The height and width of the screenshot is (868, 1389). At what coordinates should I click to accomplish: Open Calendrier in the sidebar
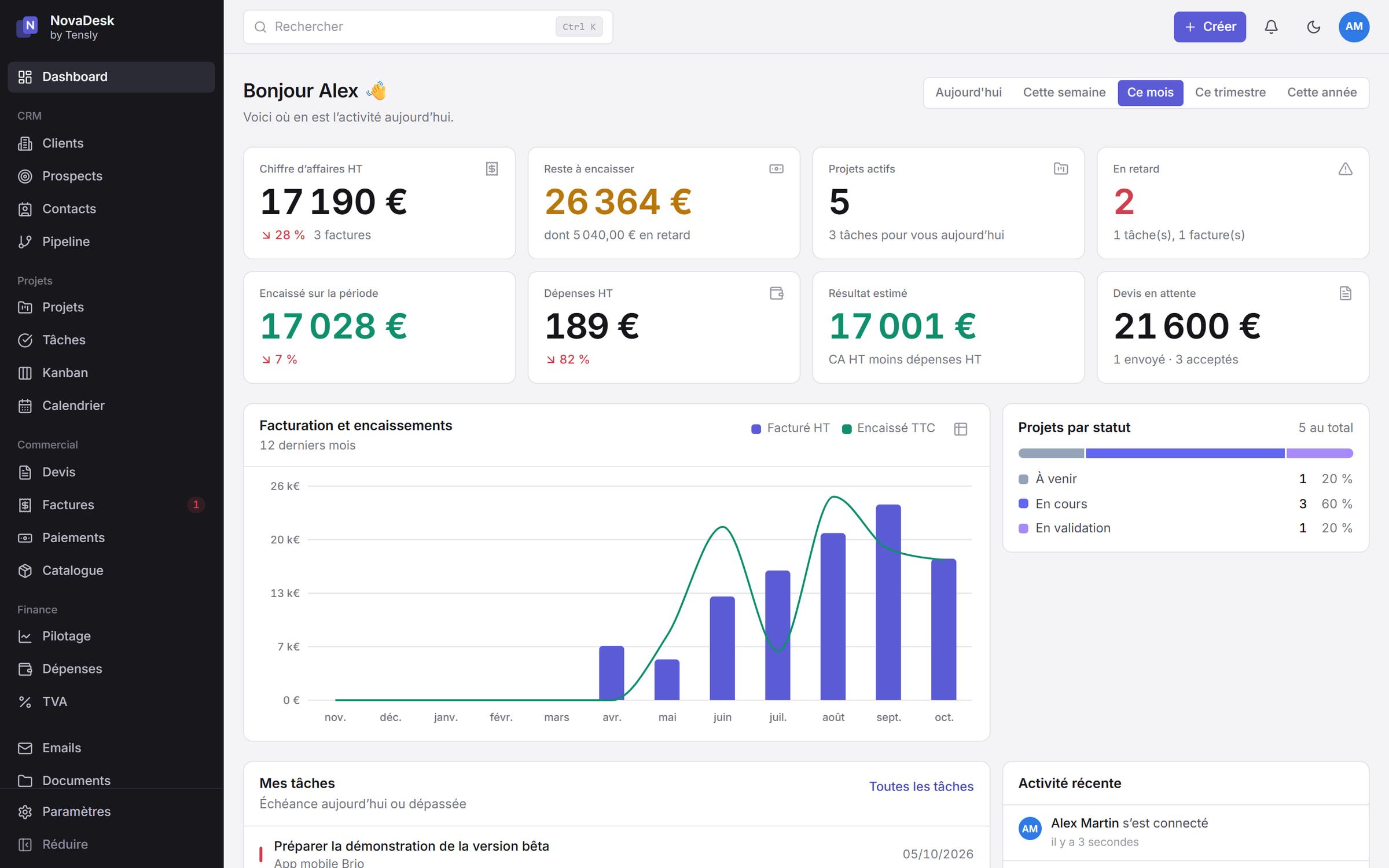click(111, 406)
